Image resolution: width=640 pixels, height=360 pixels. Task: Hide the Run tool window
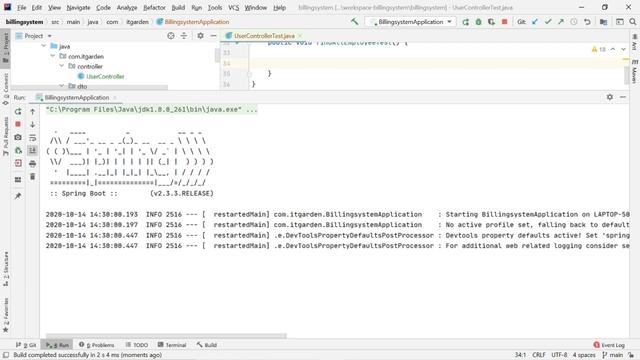[623, 97]
